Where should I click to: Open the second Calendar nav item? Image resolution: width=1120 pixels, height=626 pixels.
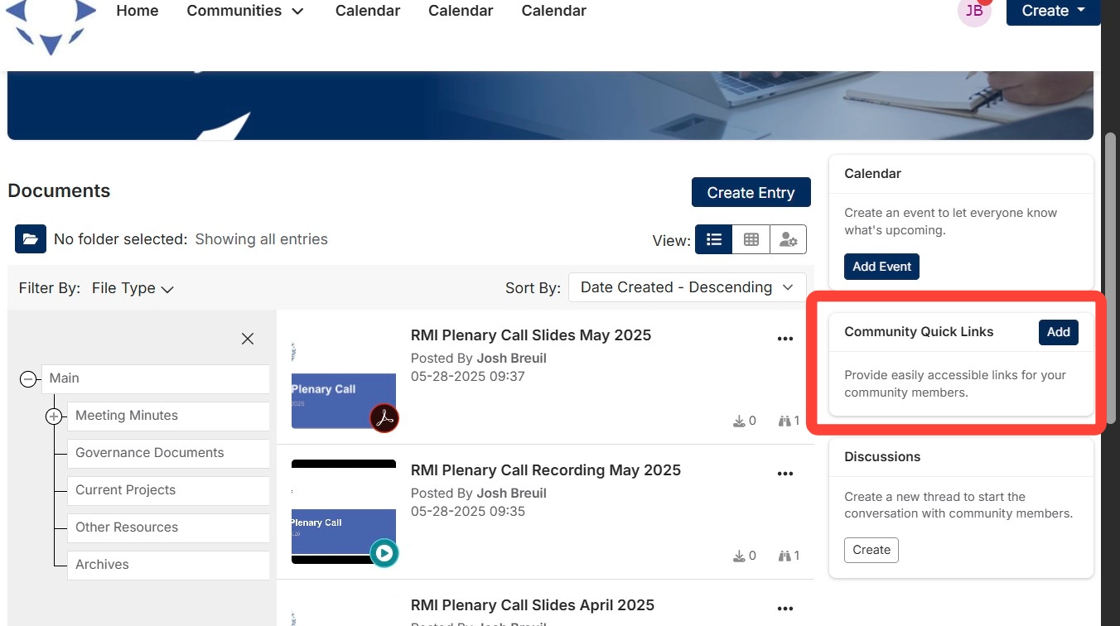click(461, 11)
